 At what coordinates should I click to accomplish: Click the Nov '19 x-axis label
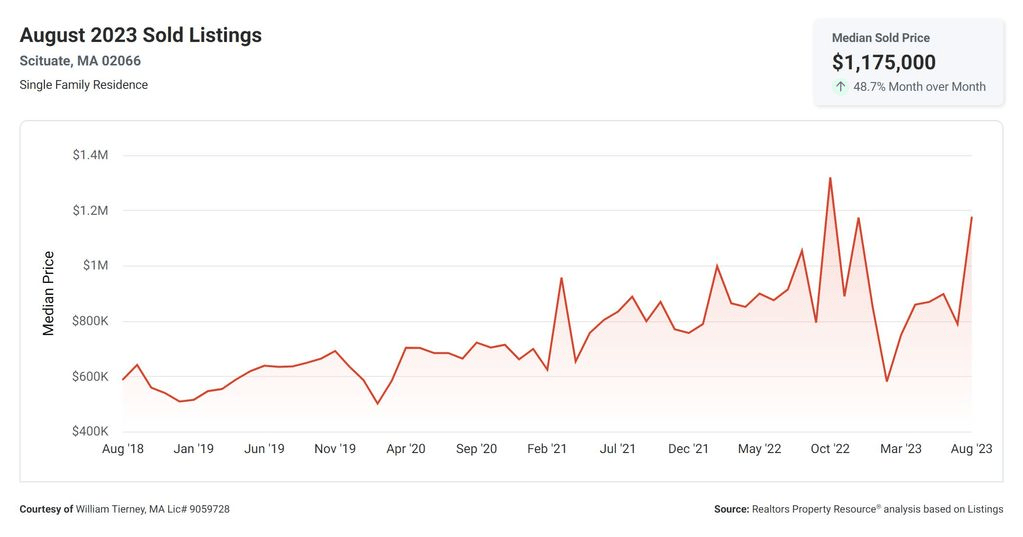coord(335,449)
